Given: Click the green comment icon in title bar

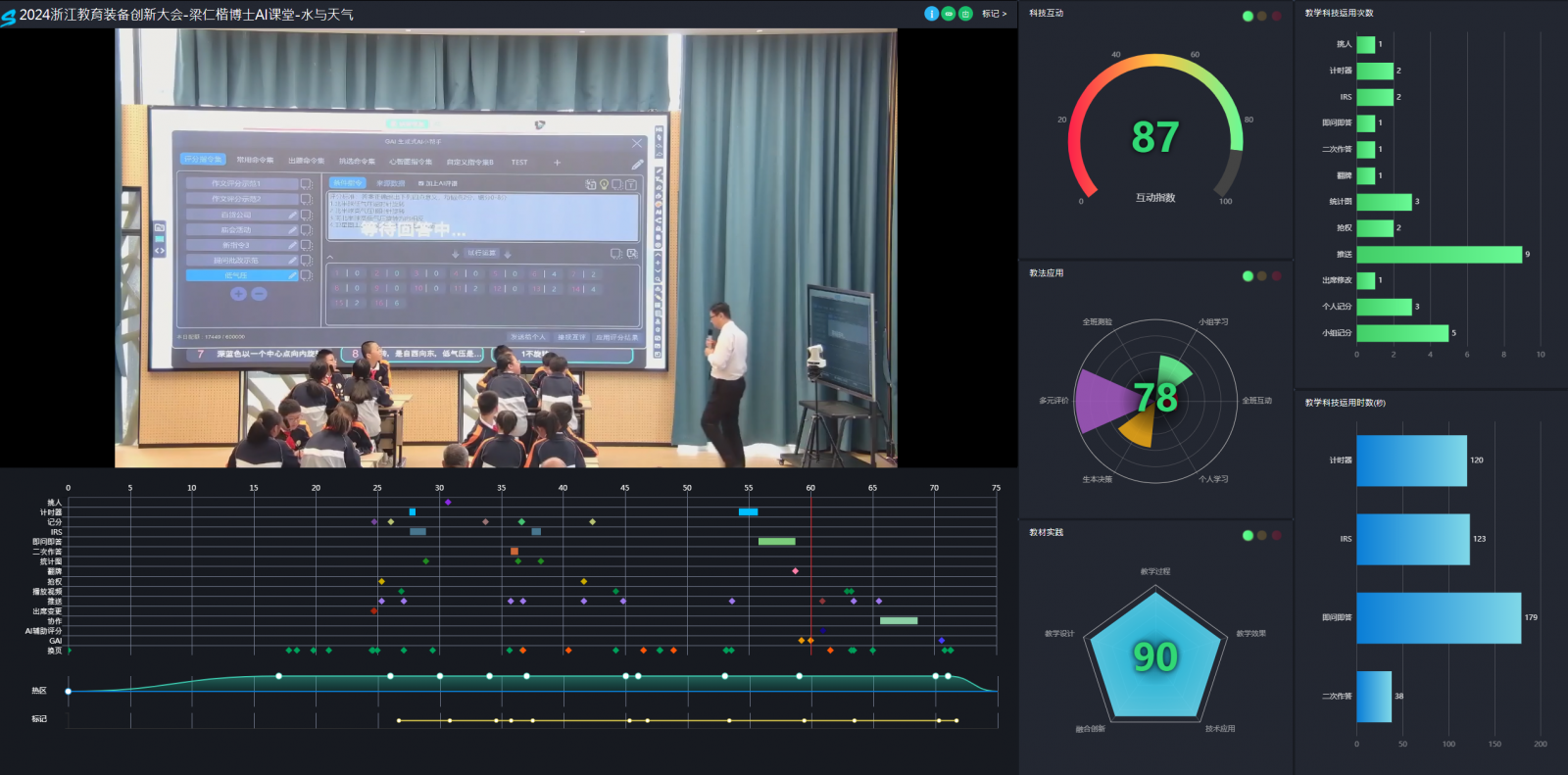Looking at the screenshot, I should (x=949, y=14).
